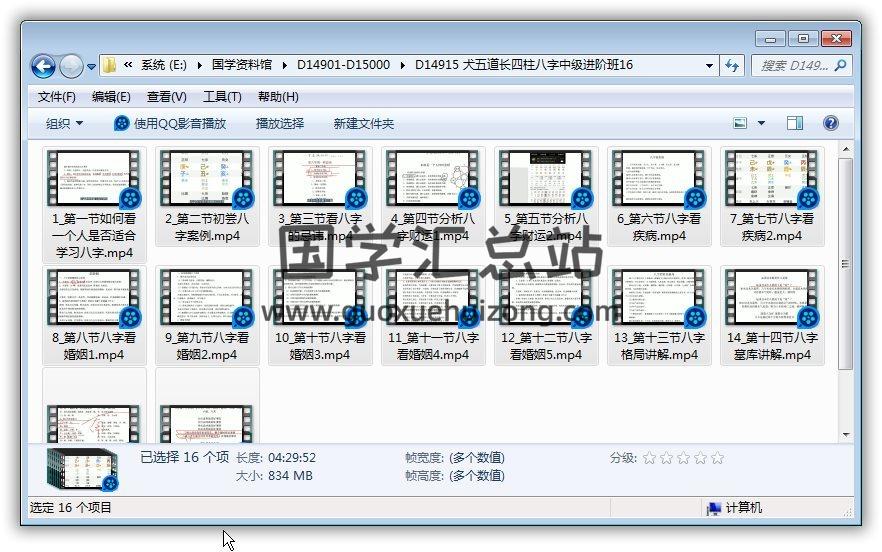
Task: Click the 国学资料馆 breadcrumb segment
Action: pos(242,65)
